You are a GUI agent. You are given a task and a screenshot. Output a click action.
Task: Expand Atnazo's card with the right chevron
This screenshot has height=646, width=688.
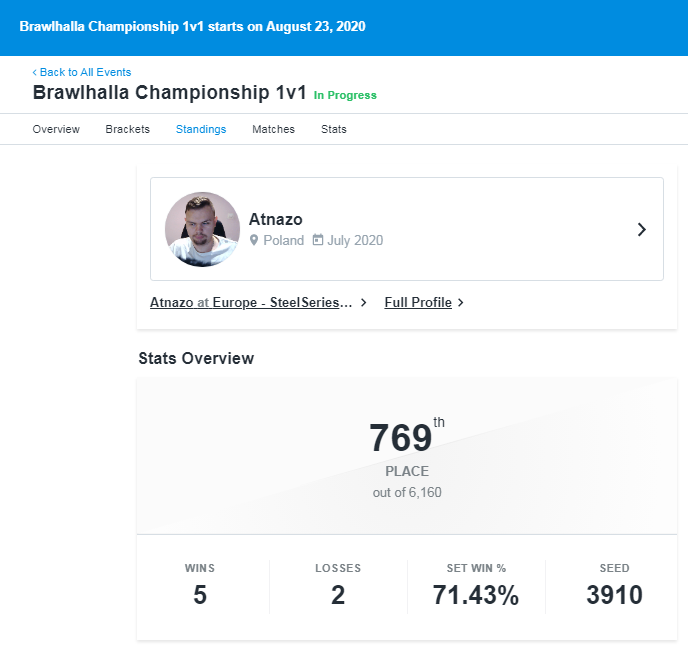(641, 229)
